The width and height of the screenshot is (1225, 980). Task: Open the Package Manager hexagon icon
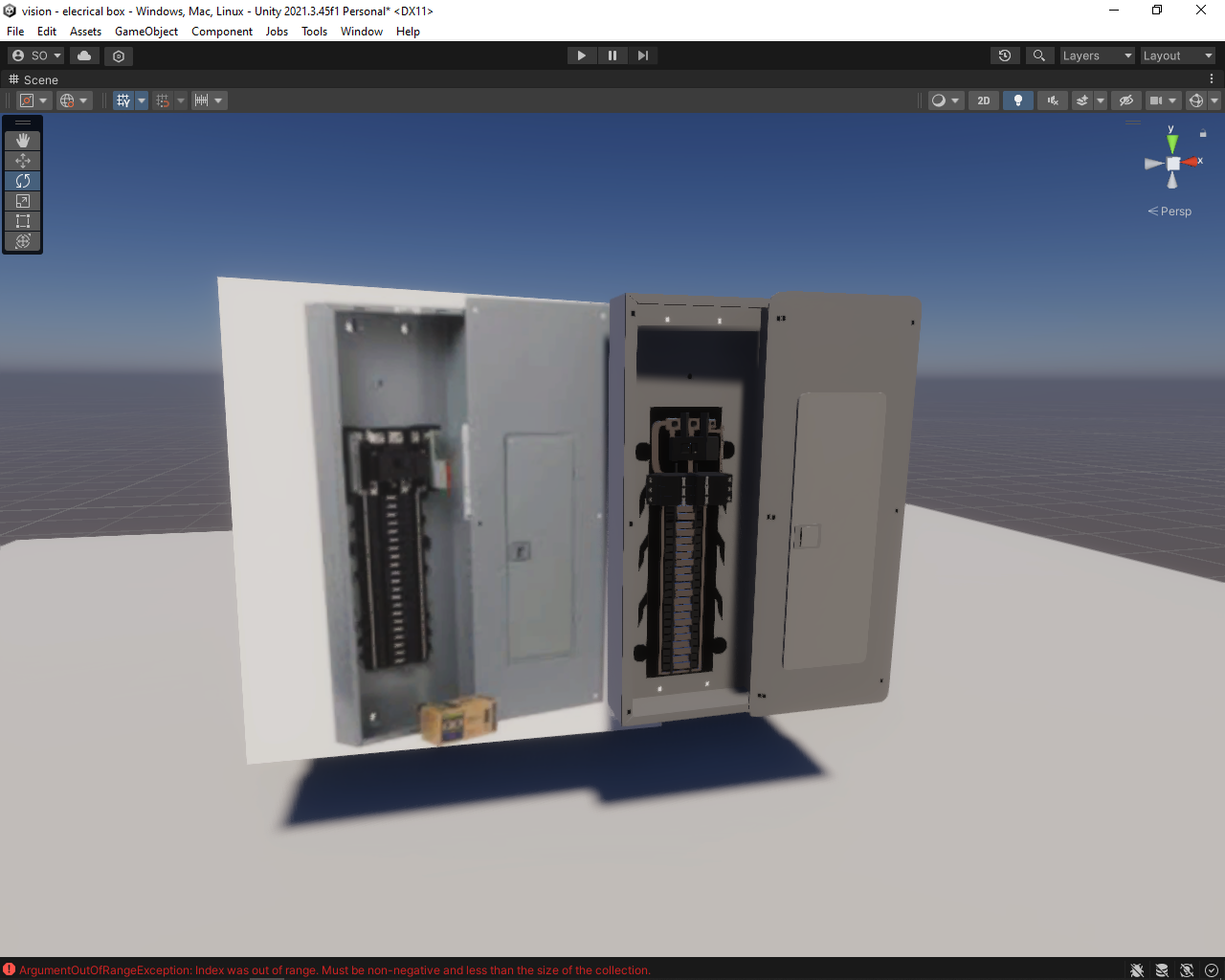pos(119,56)
